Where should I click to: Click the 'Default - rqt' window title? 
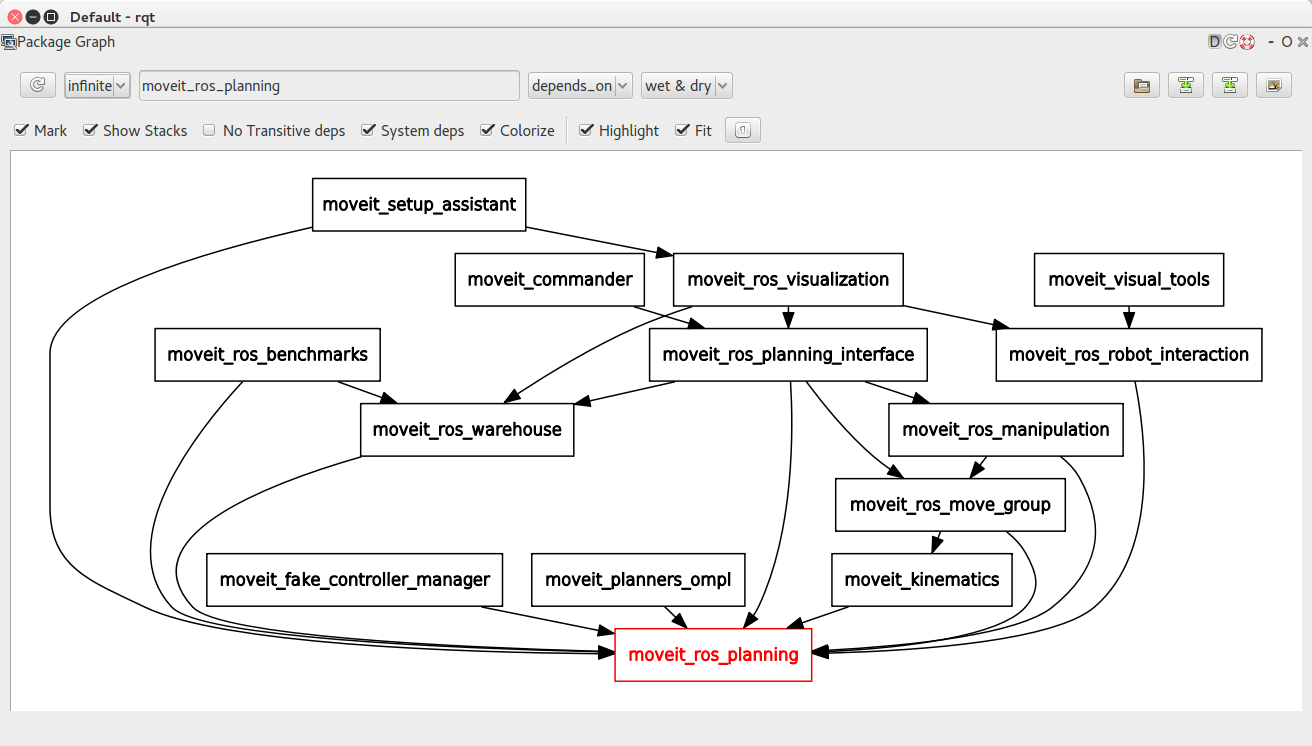[112, 17]
